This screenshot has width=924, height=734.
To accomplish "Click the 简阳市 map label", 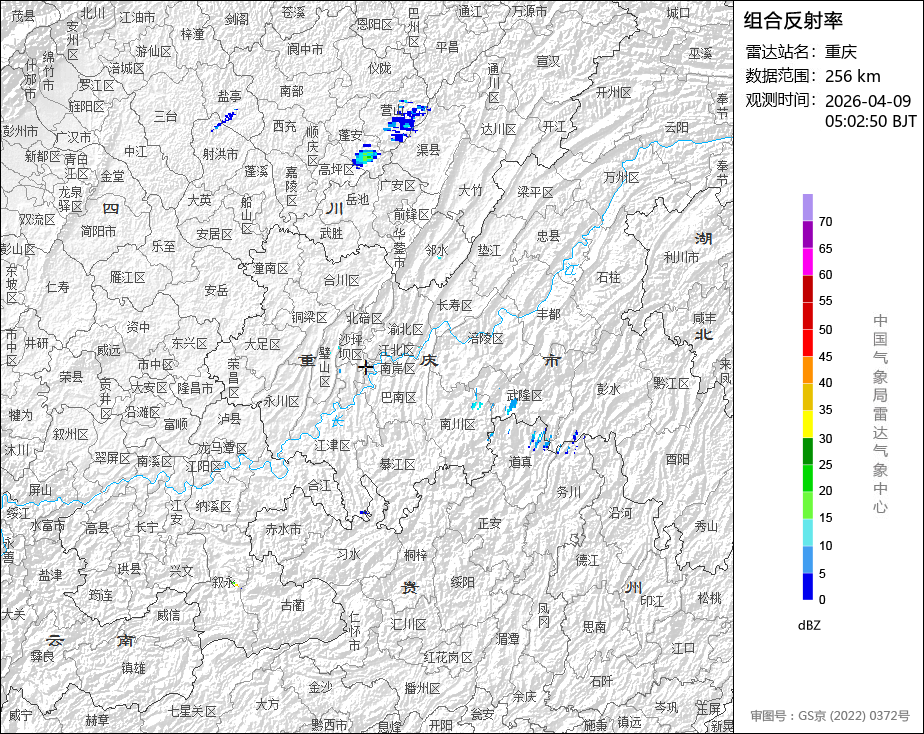I will (x=99, y=232).
